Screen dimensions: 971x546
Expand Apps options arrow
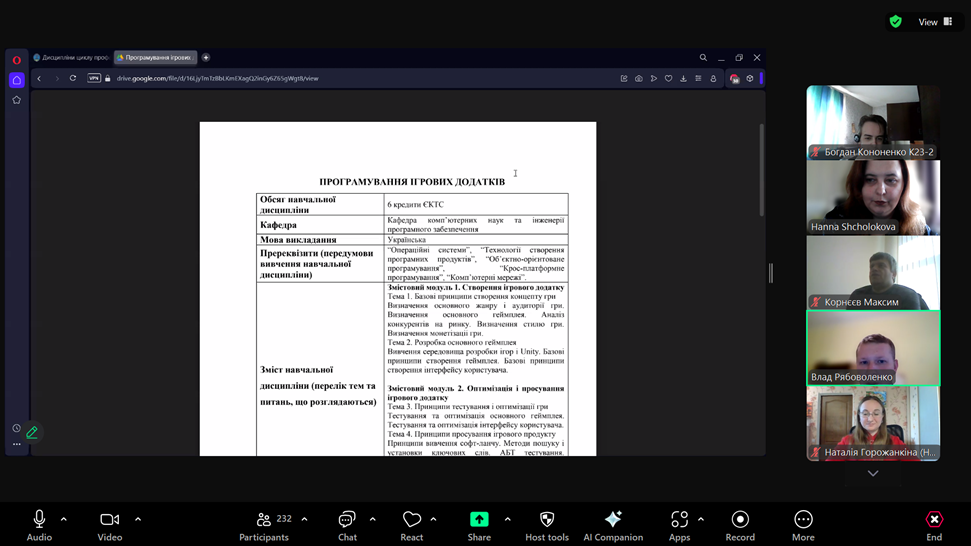701,519
